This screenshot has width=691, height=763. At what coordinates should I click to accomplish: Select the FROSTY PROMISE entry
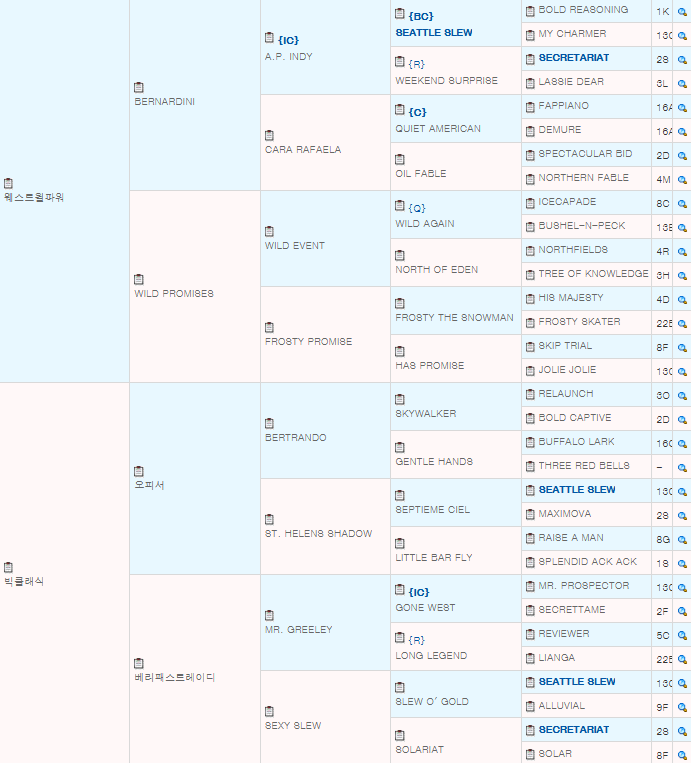coord(309,342)
